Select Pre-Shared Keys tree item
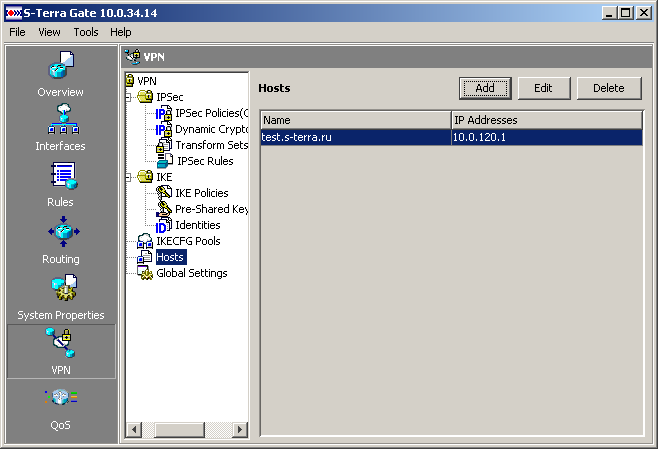This screenshot has height=449, width=658. click(212, 209)
